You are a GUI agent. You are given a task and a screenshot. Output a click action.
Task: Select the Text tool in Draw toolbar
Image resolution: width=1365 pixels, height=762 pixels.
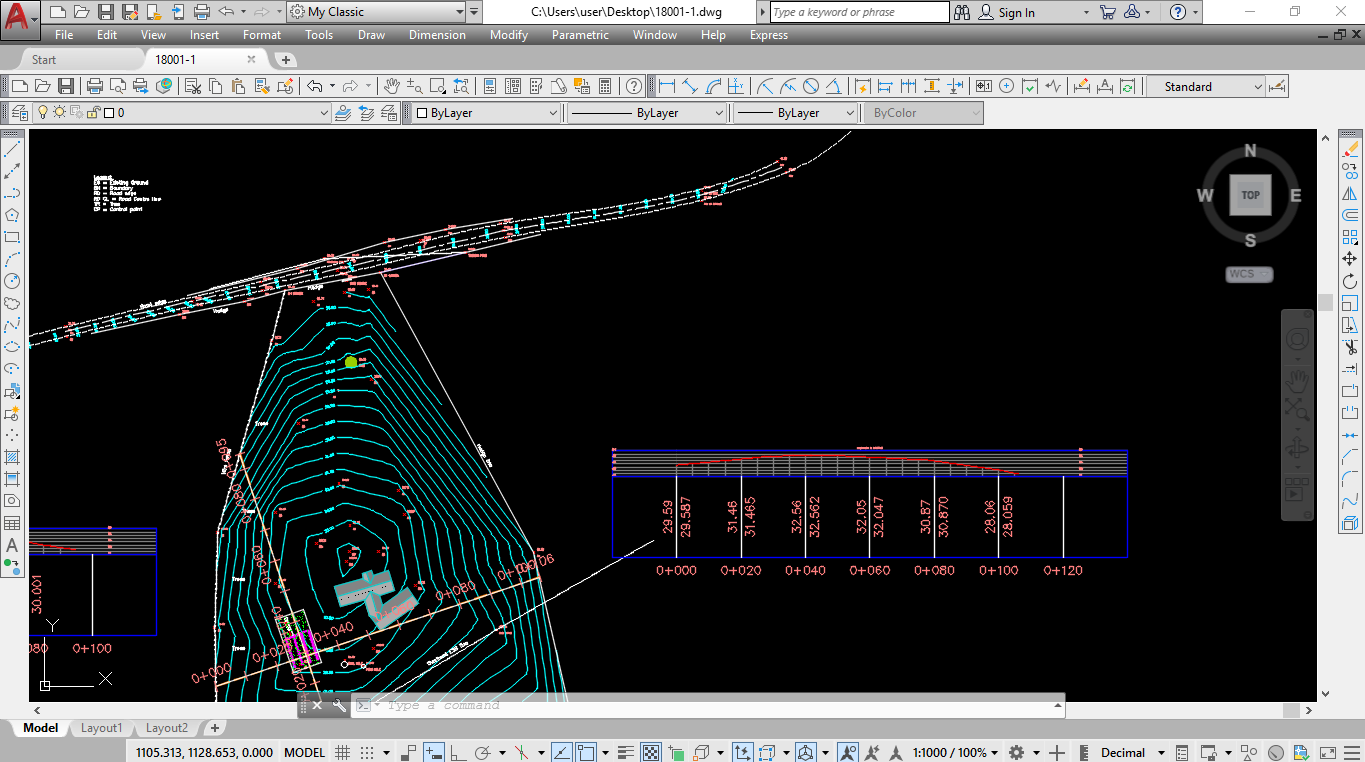12,545
